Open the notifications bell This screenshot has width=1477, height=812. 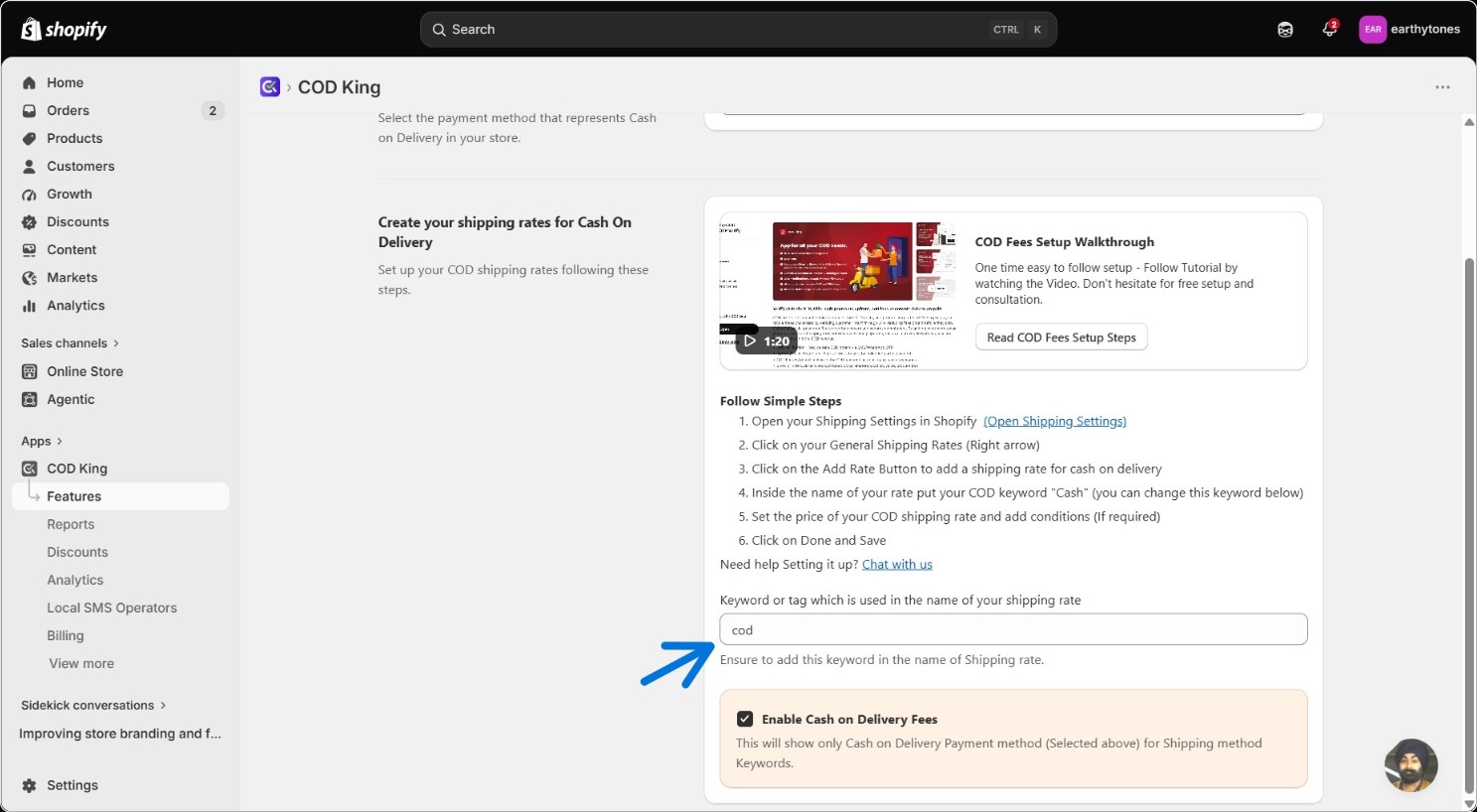click(1329, 30)
